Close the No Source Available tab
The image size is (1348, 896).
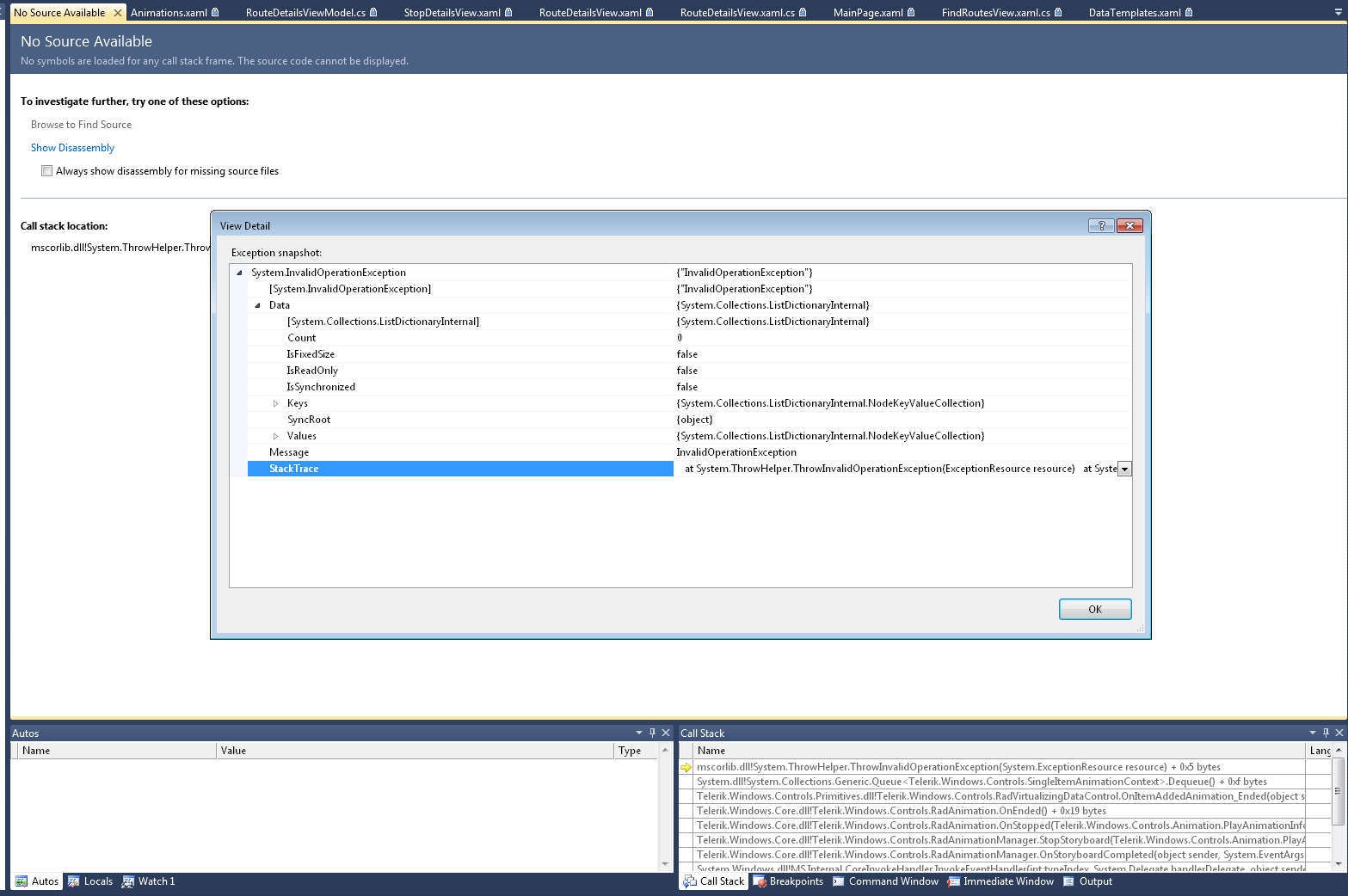[118, 13]
